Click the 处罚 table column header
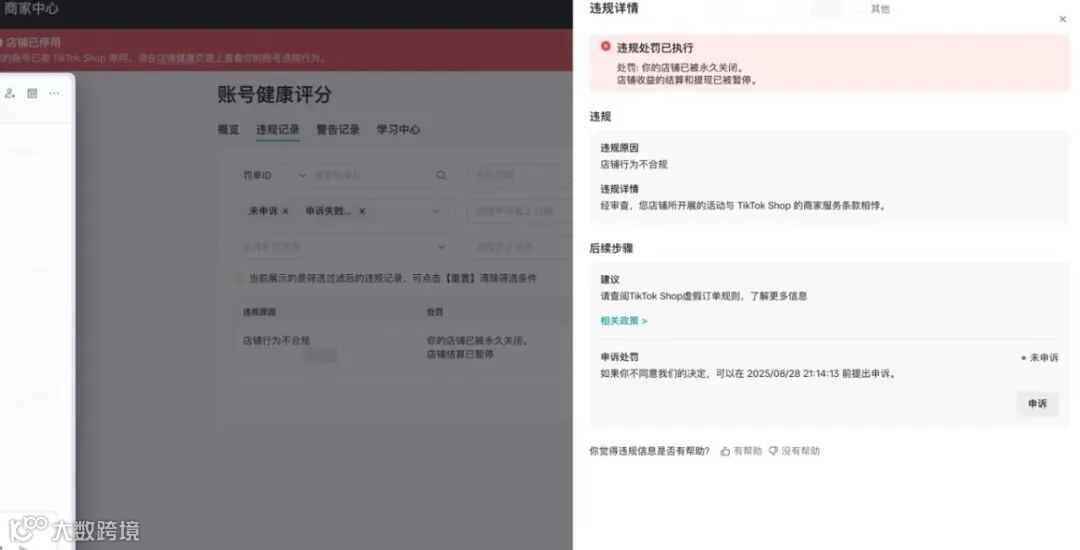 [x=435, y=313]
